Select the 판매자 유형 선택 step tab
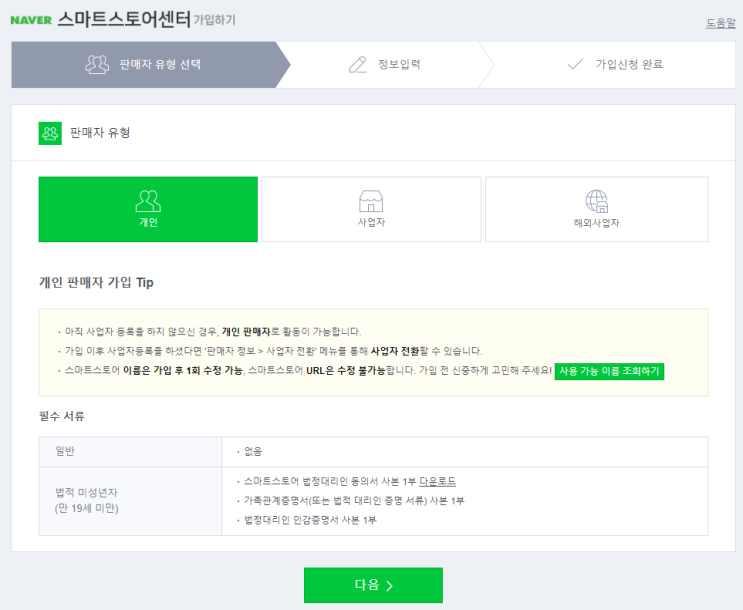This screenshot has height=610, width=743. (x=151, y=64)
